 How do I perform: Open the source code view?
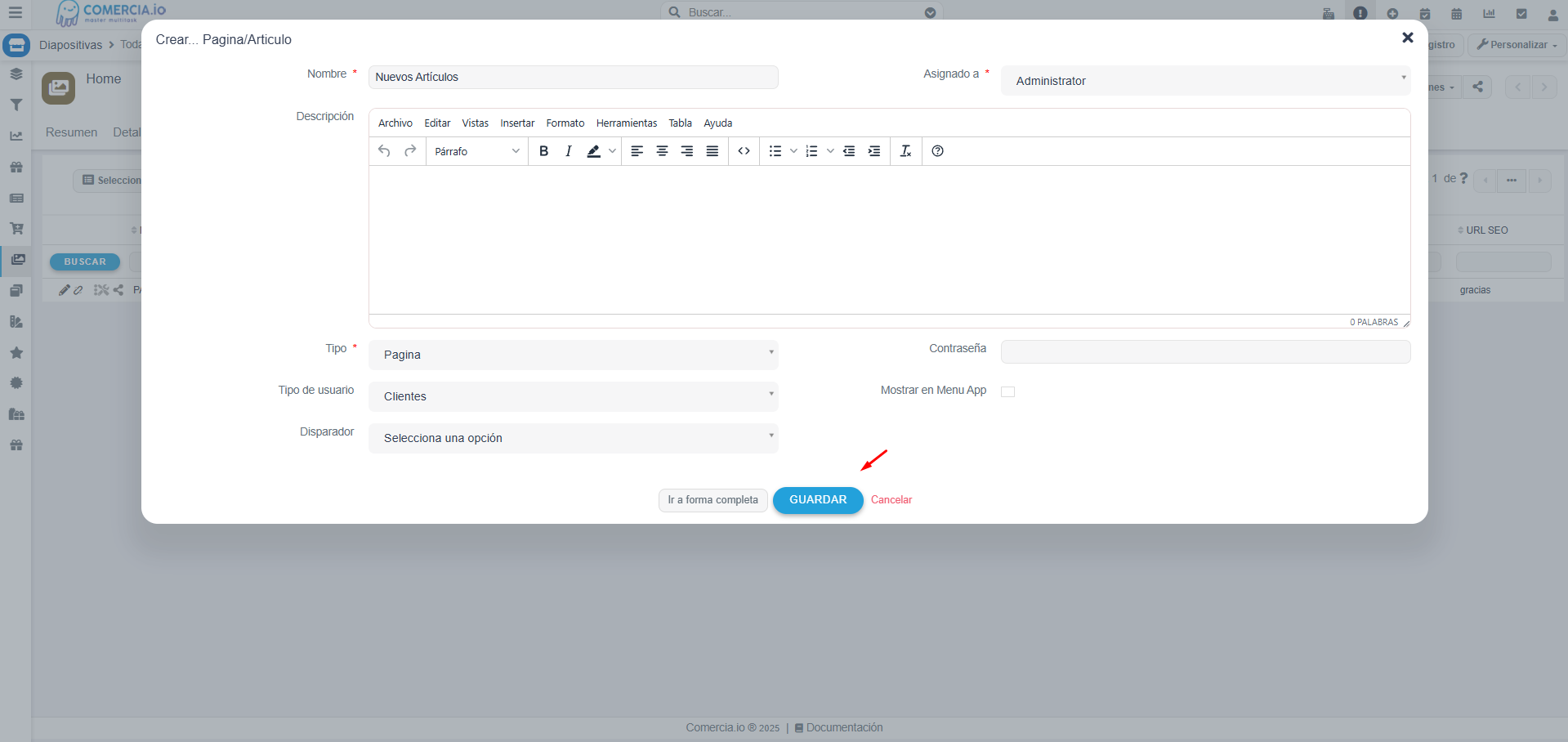[744, 151]
